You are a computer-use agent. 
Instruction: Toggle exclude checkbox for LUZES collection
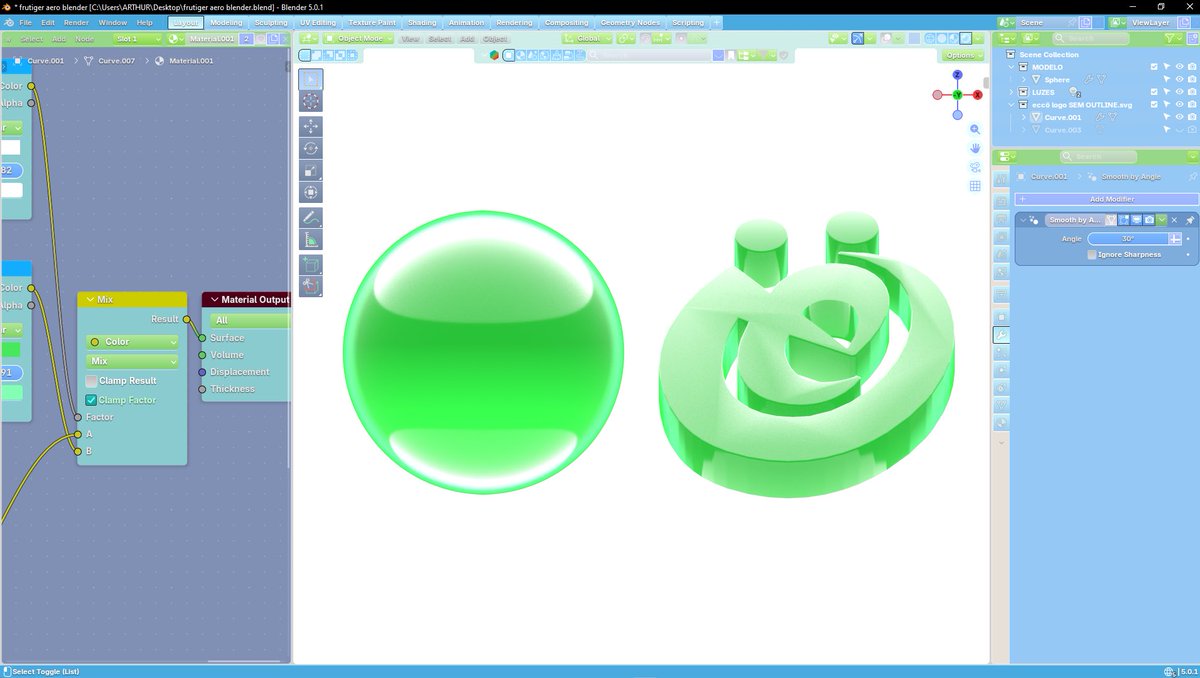(1154, 92)
